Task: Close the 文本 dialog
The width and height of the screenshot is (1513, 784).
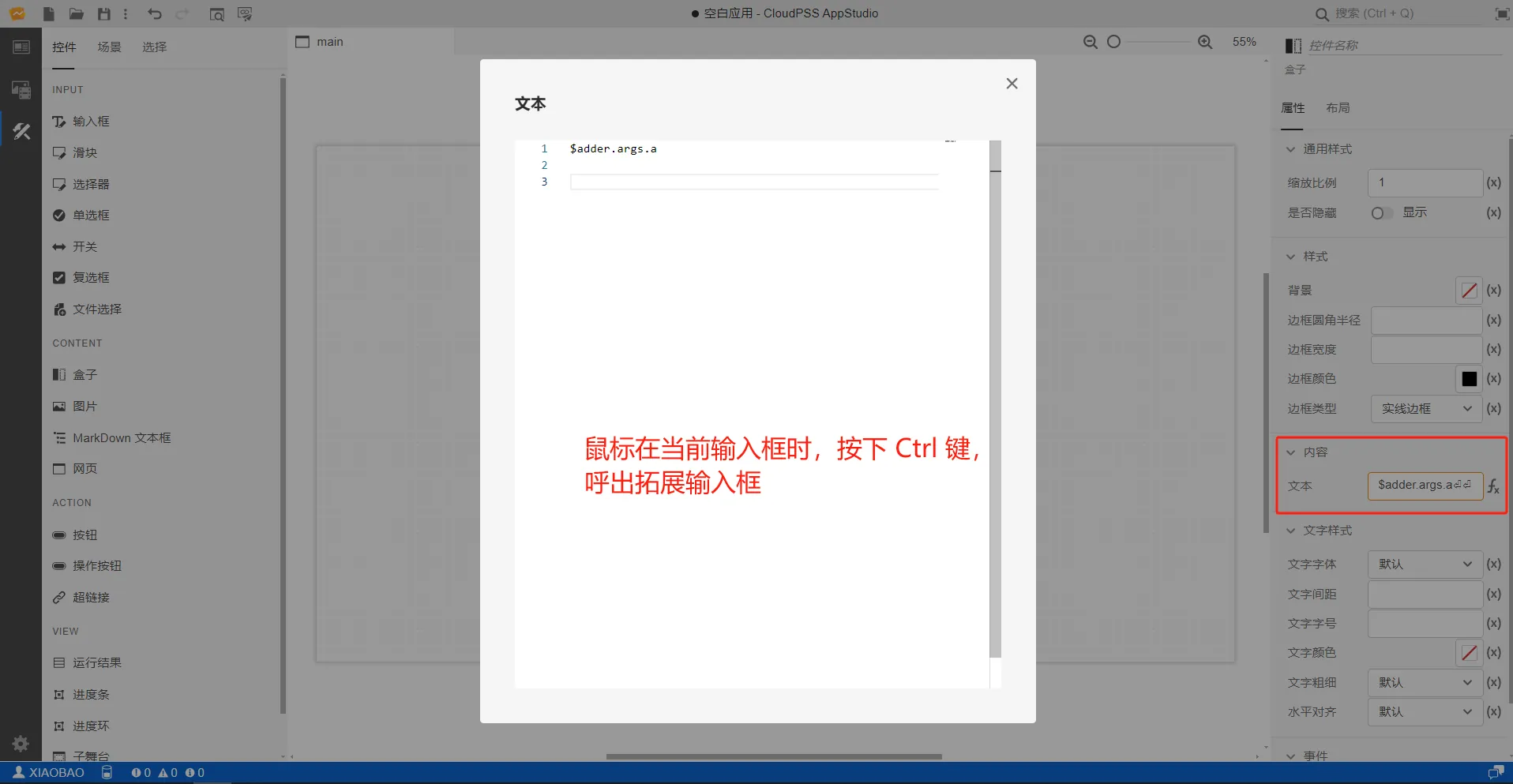Action: tap(1012, 84)
